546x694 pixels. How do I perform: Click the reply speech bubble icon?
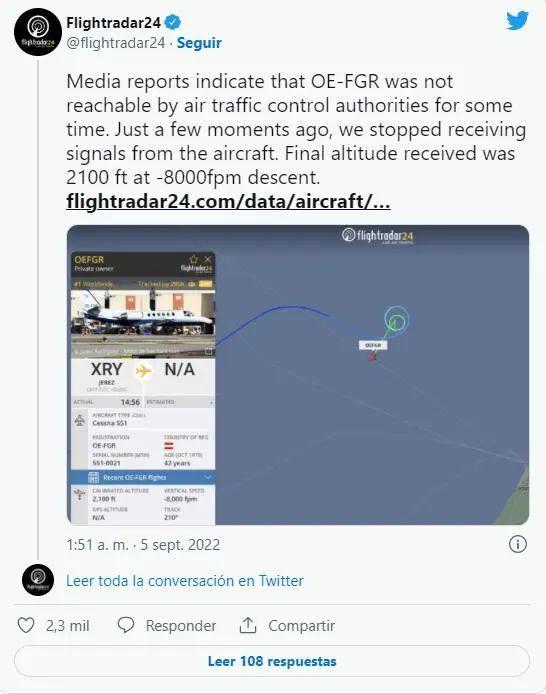click(126, 625)
